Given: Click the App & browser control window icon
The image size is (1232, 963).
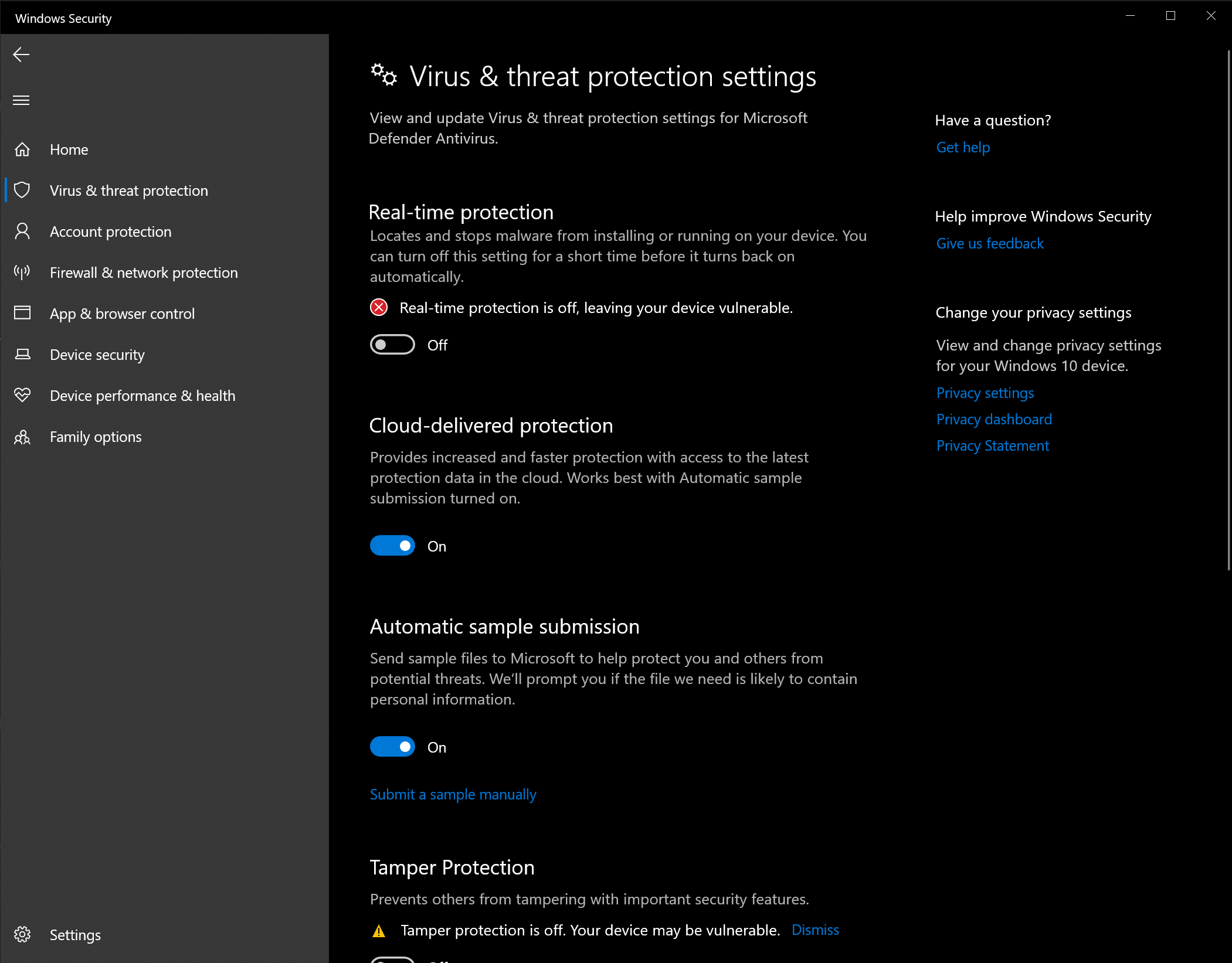Looking at the screenshot, I should coord(22,313).
